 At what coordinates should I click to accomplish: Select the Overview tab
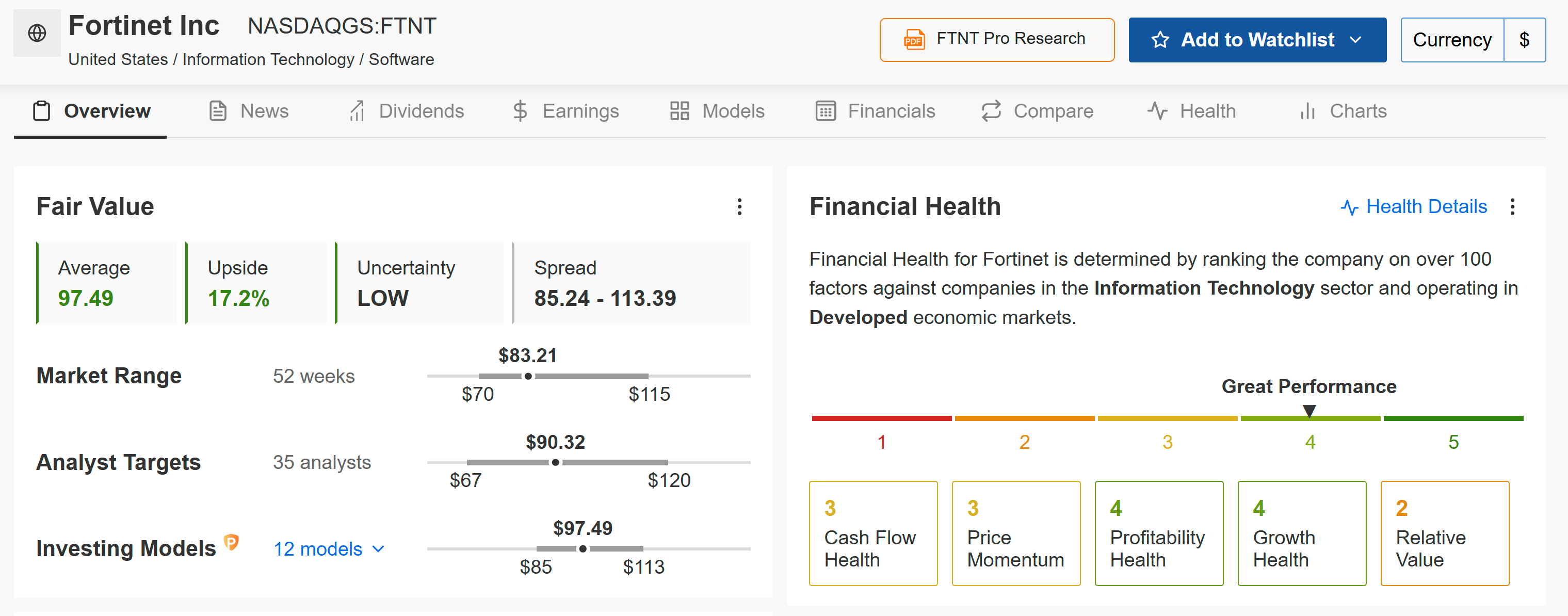(91, 111)
